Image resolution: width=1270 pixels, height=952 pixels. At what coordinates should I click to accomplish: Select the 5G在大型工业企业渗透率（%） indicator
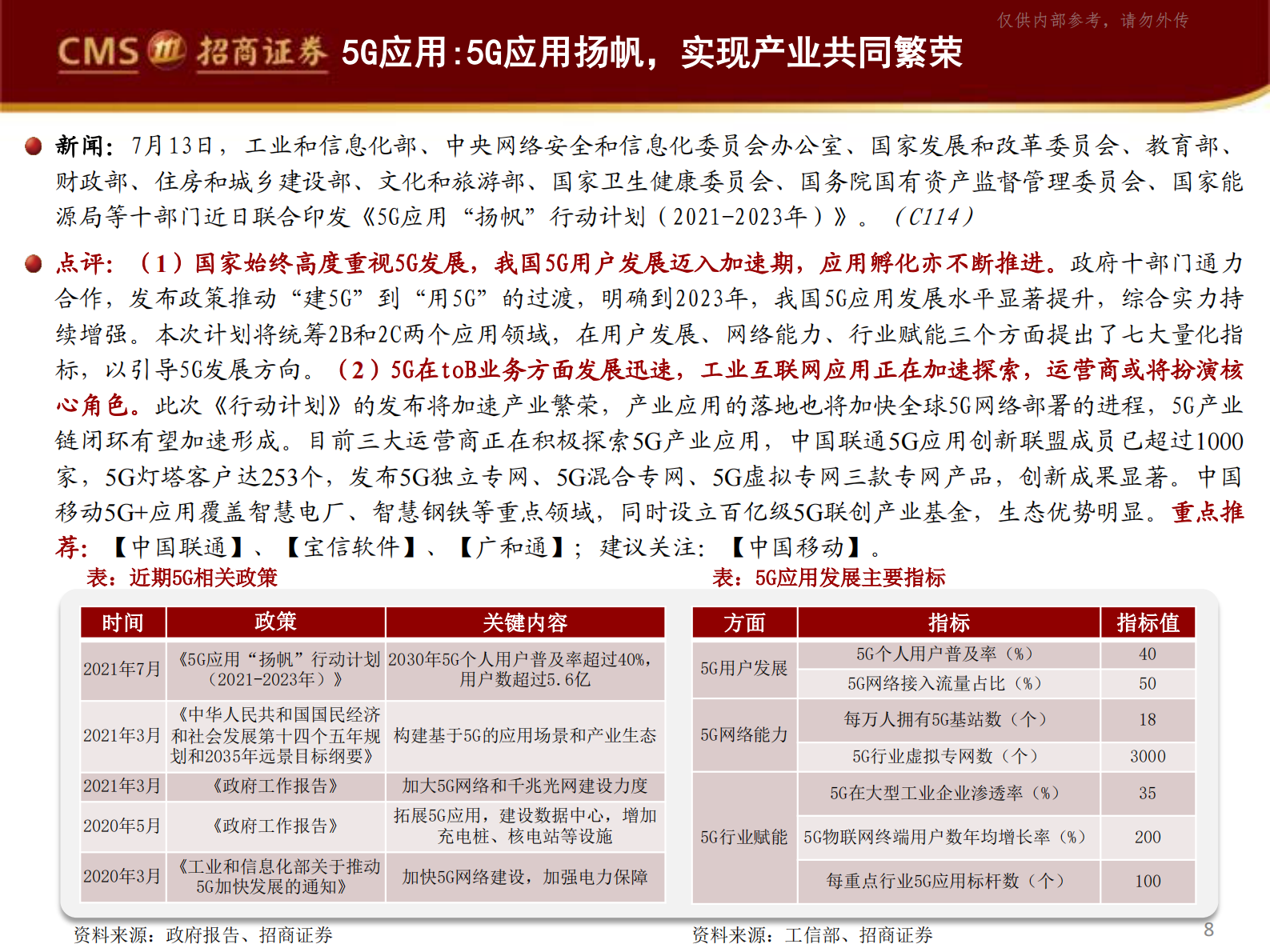point(949,794)
